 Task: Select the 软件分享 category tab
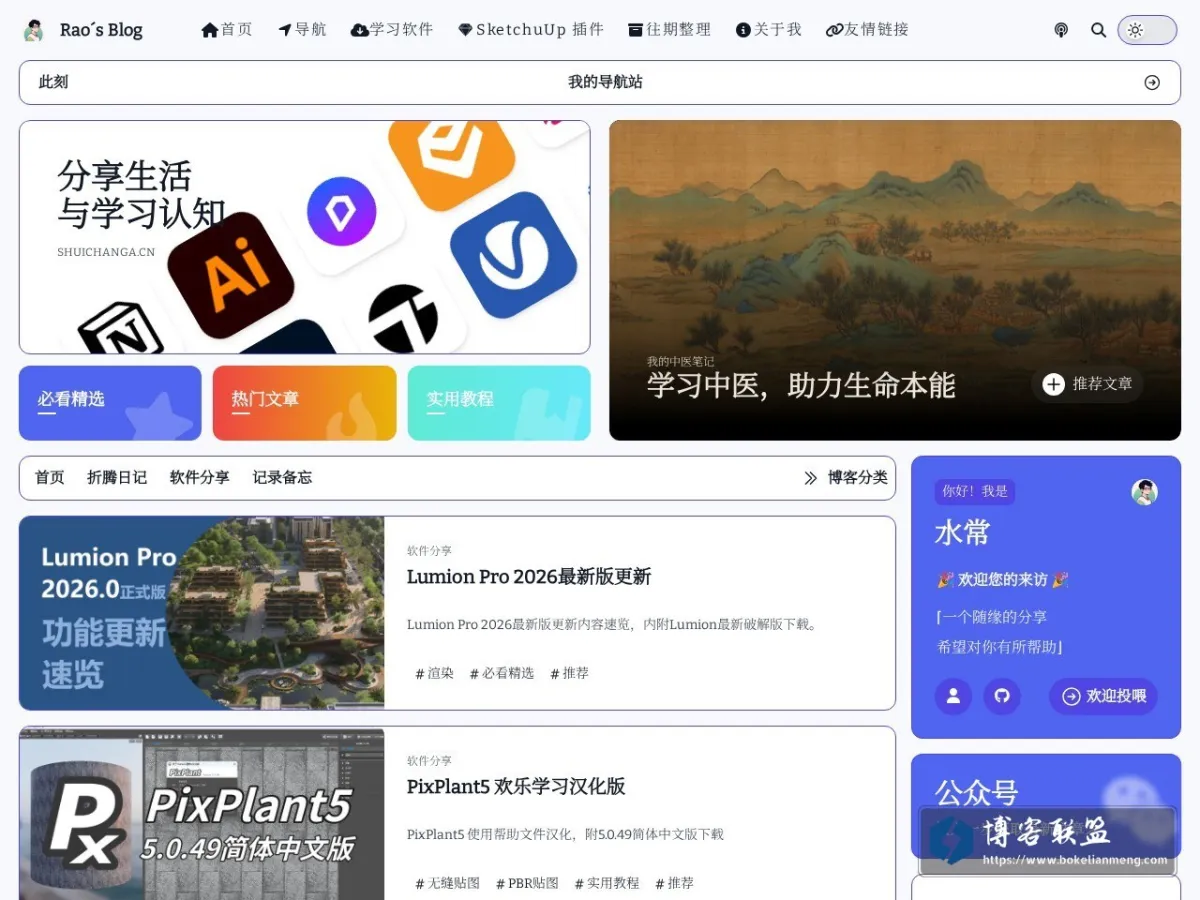point(200,478)
